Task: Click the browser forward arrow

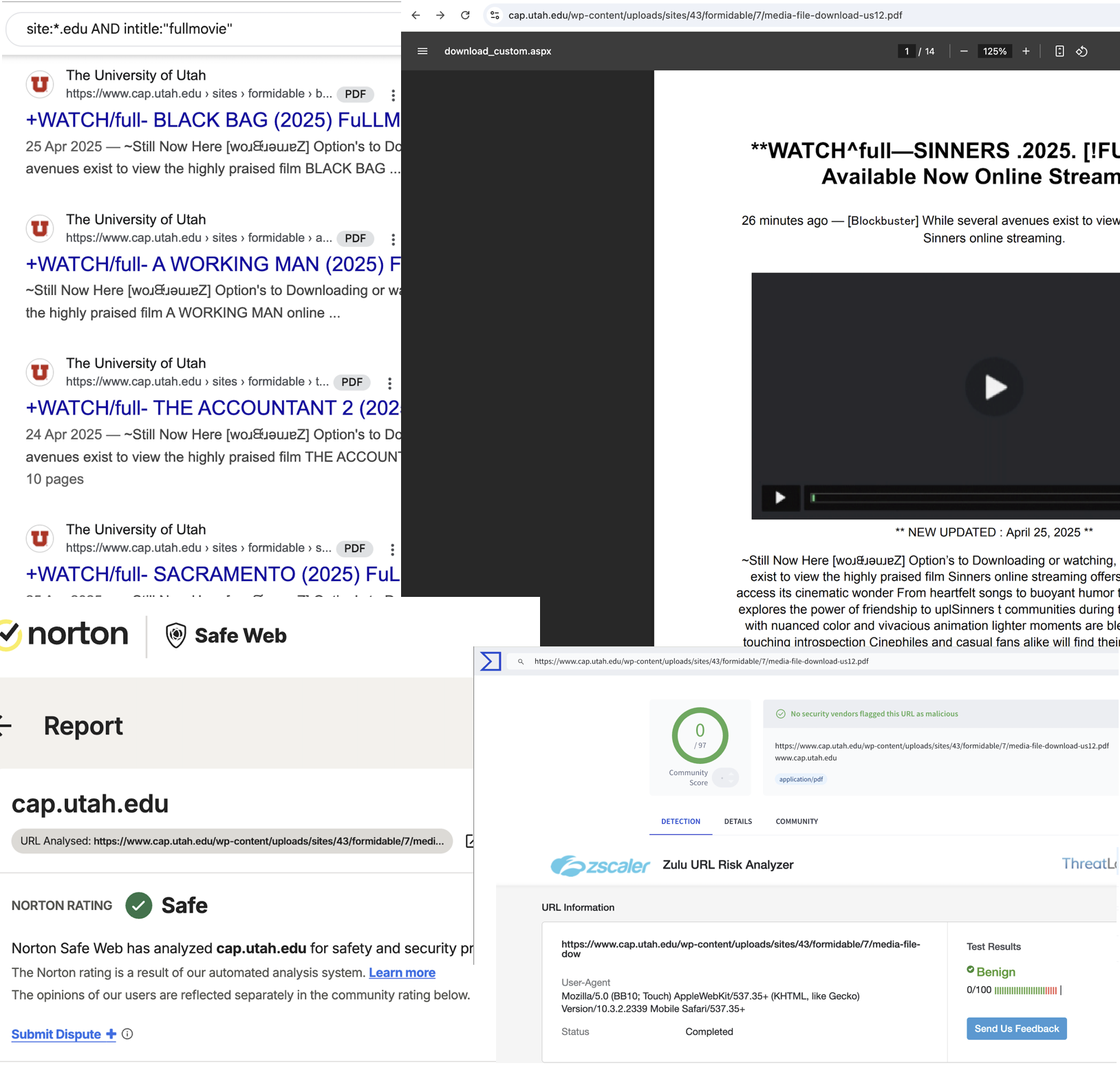Action: 440,15
